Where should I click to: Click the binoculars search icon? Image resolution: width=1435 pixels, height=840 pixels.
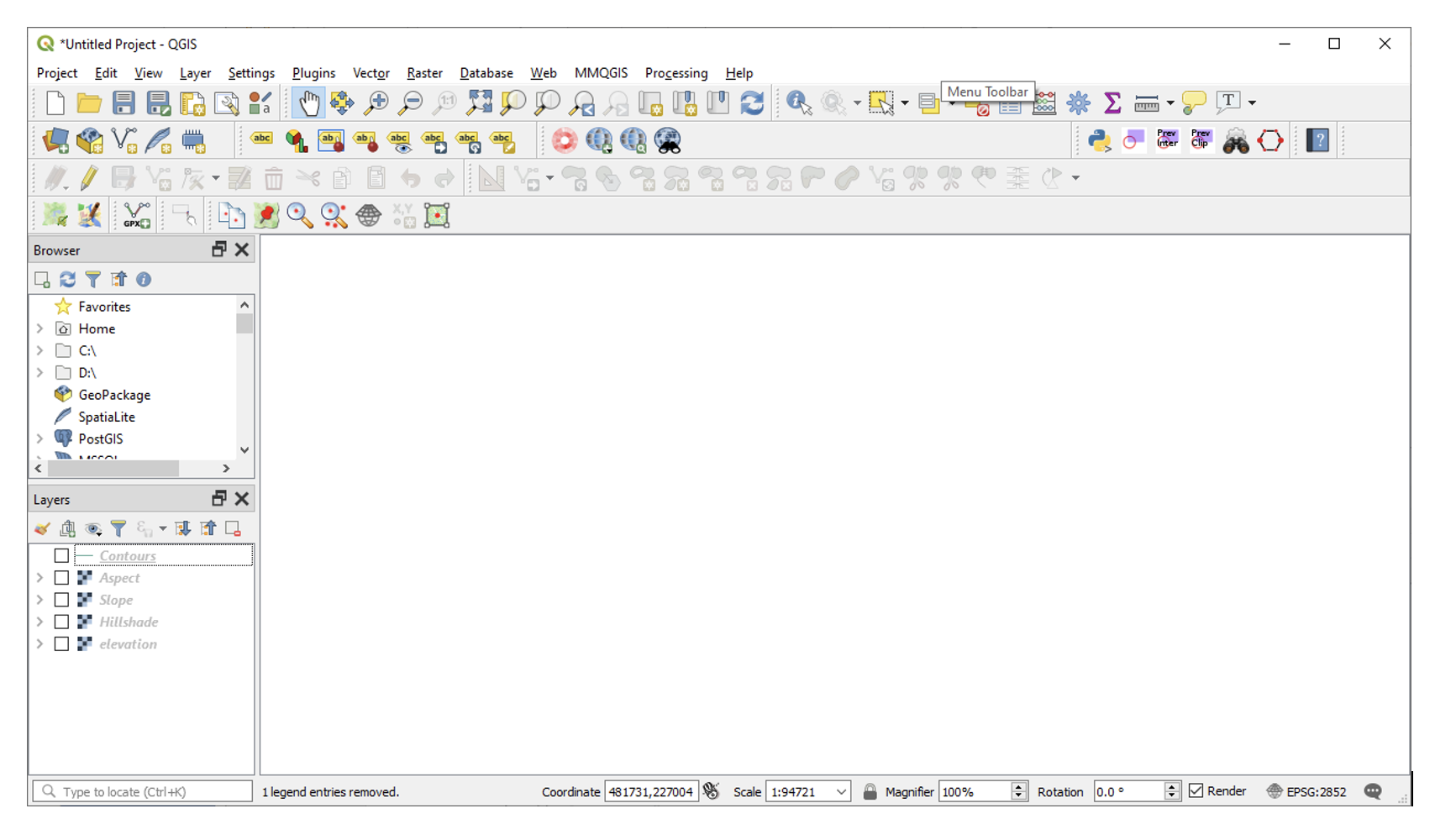click(1236, 140)
